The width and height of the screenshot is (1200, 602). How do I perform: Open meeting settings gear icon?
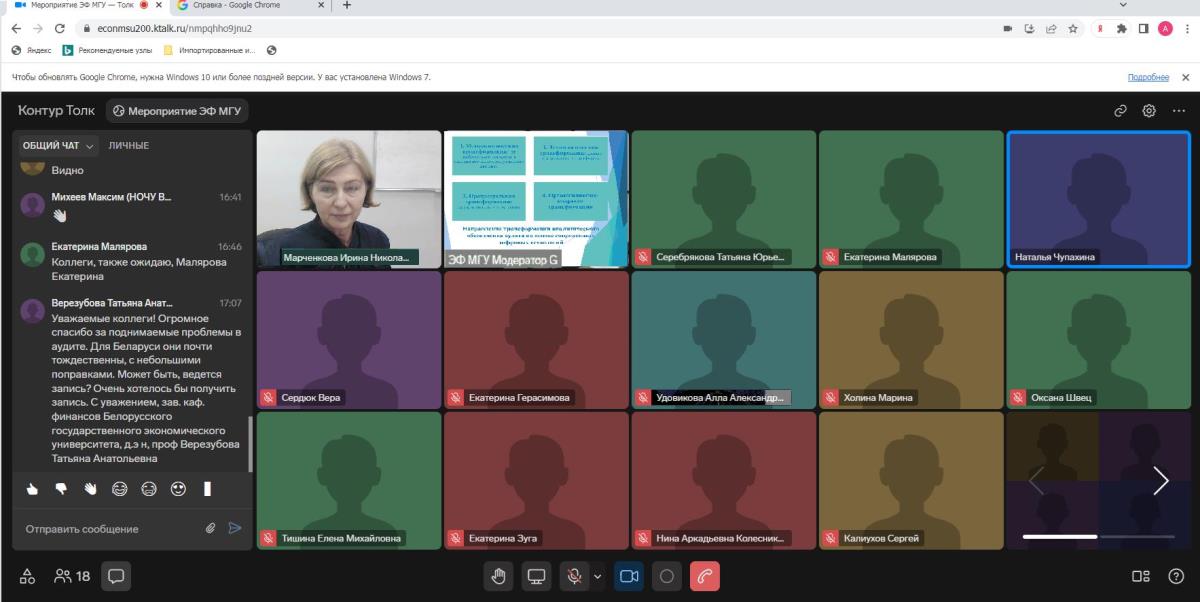click(1150, 111)
